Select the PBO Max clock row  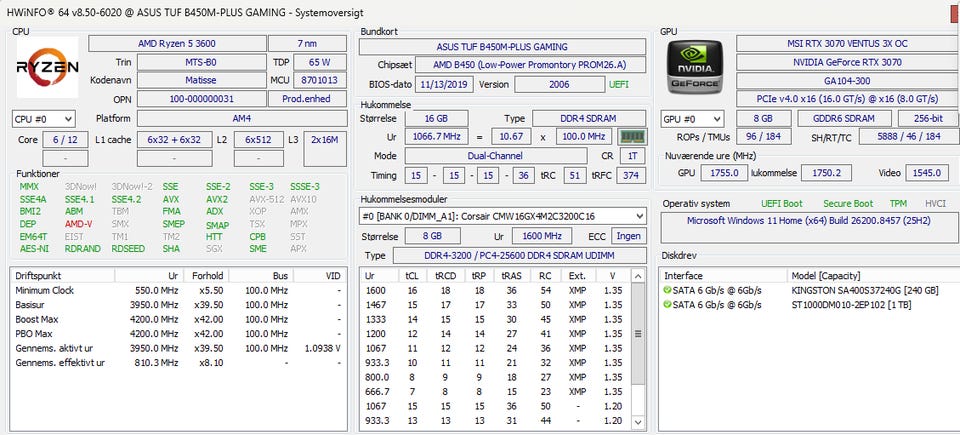[178, 334]
